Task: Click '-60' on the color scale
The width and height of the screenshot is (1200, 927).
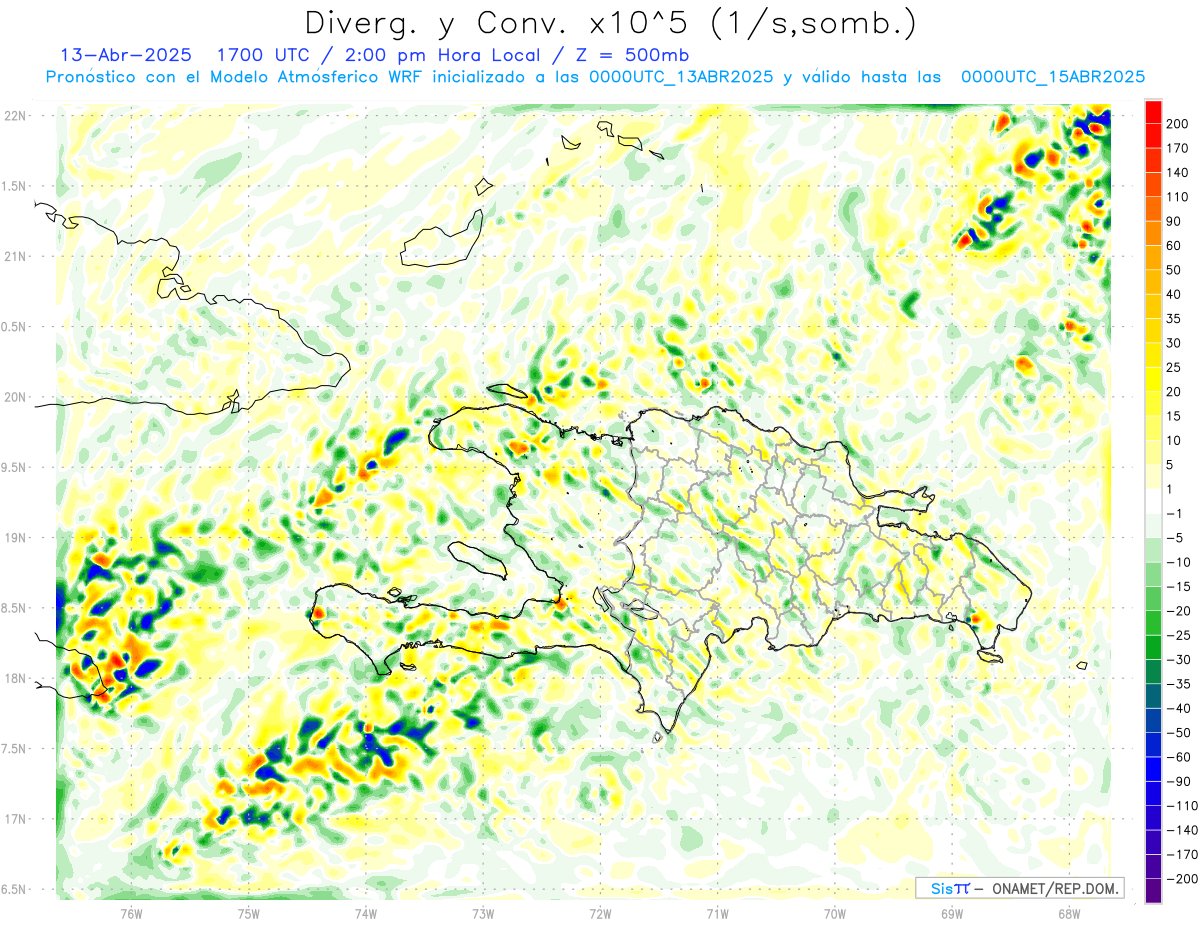Action: pyautogui.click(x=1178, y=757)
